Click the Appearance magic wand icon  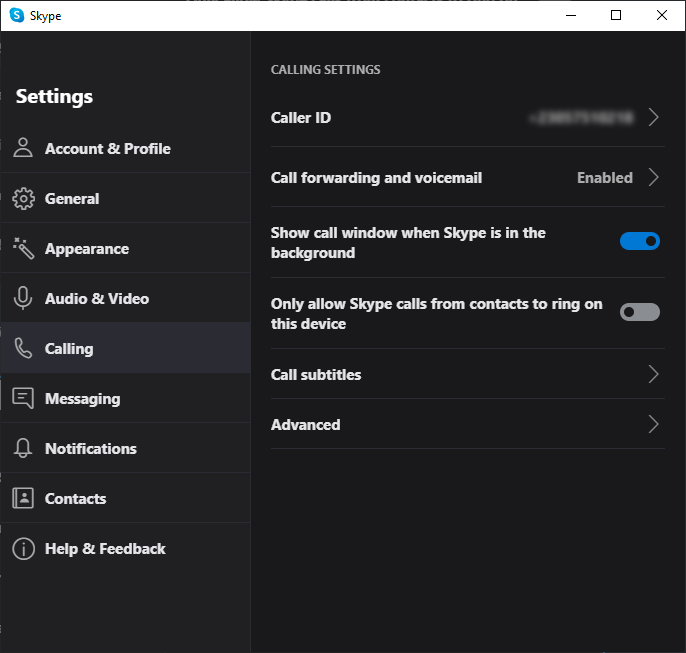[x=23, y=248]
